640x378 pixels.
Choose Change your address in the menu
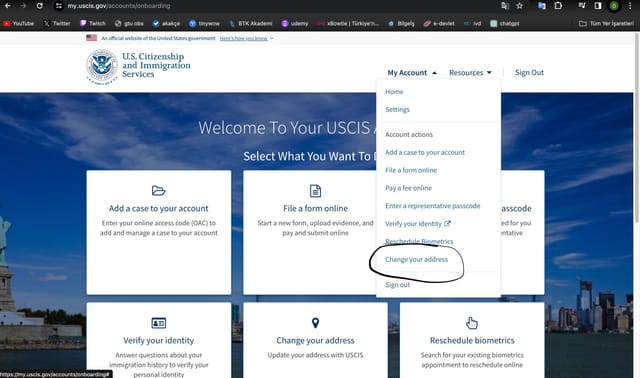(416, 259)
